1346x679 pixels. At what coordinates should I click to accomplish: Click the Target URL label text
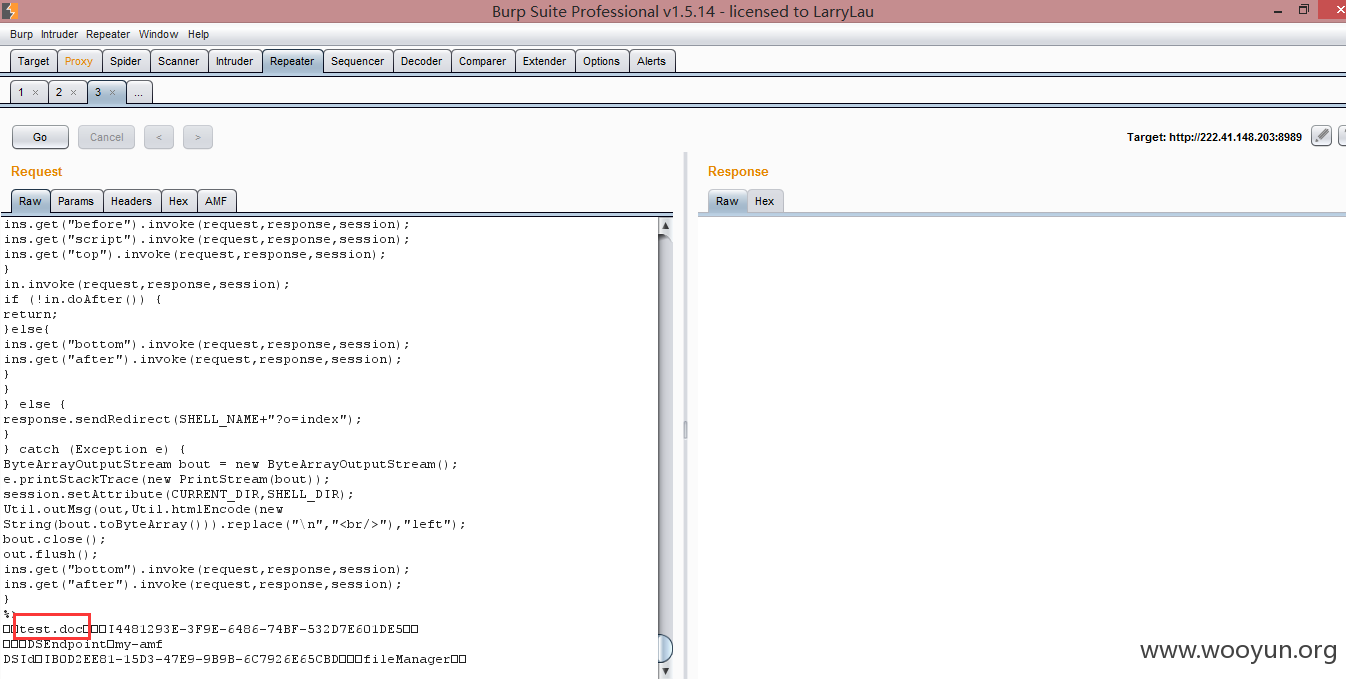coord(1214,137)
